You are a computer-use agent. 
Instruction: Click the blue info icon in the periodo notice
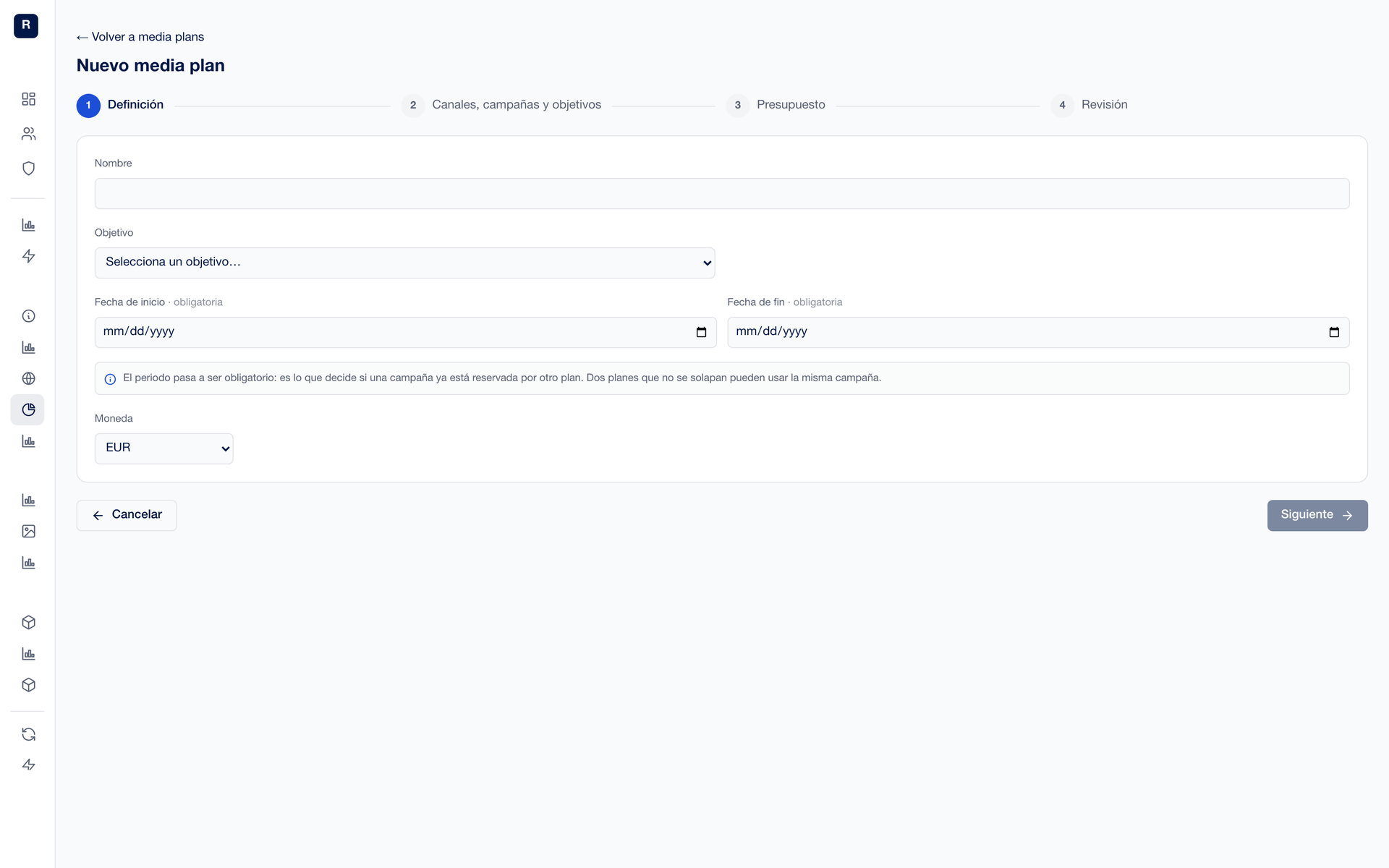(110, 379)
